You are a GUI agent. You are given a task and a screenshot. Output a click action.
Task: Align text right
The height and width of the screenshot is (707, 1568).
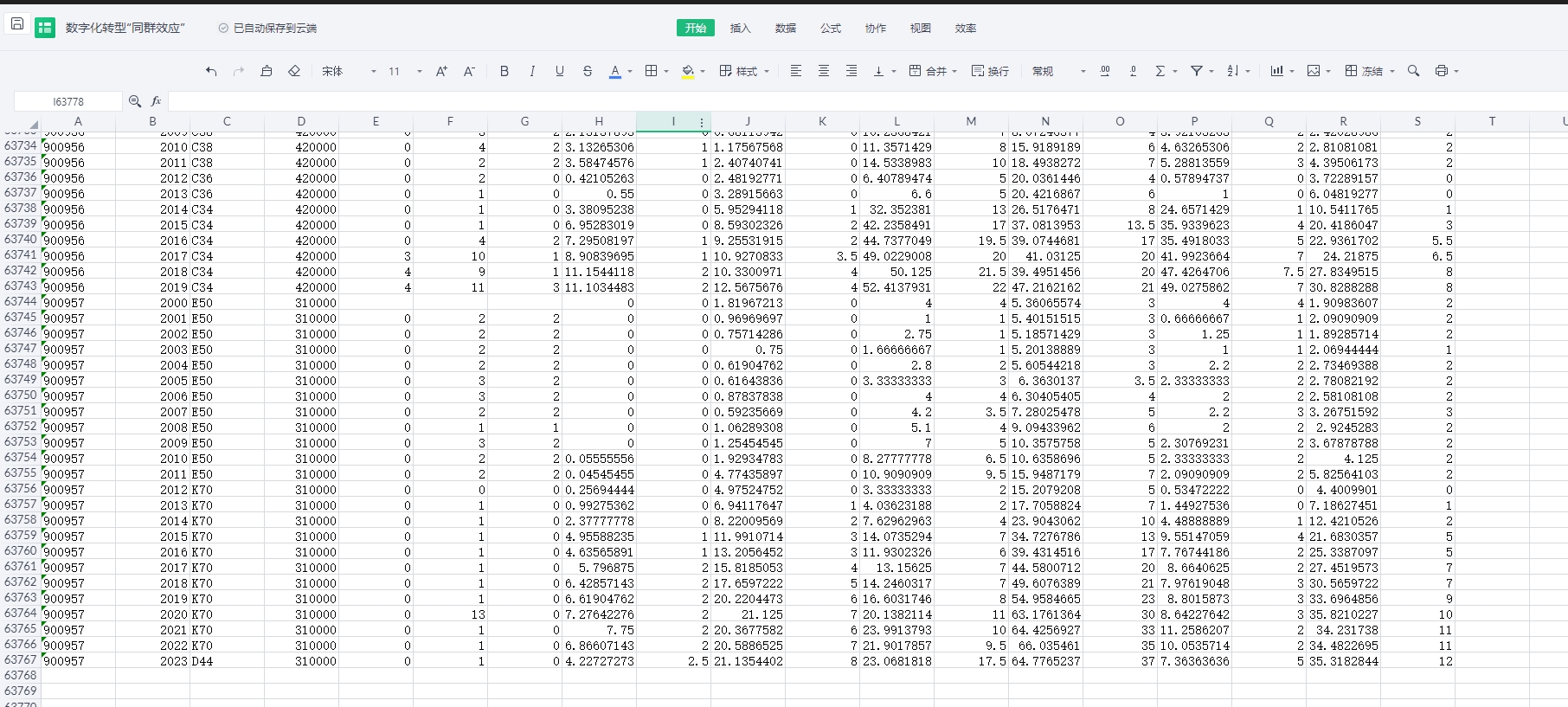(851, 71)
